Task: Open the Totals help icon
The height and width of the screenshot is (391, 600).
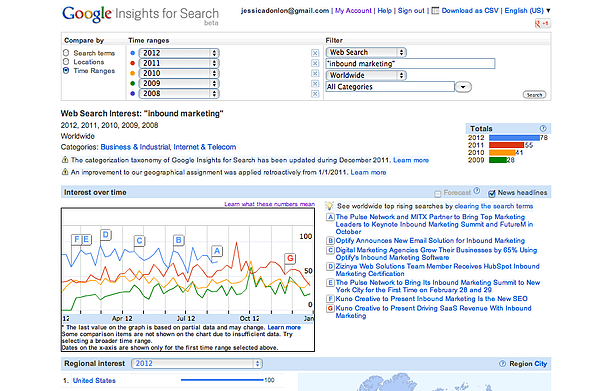Action: (543, 128)
